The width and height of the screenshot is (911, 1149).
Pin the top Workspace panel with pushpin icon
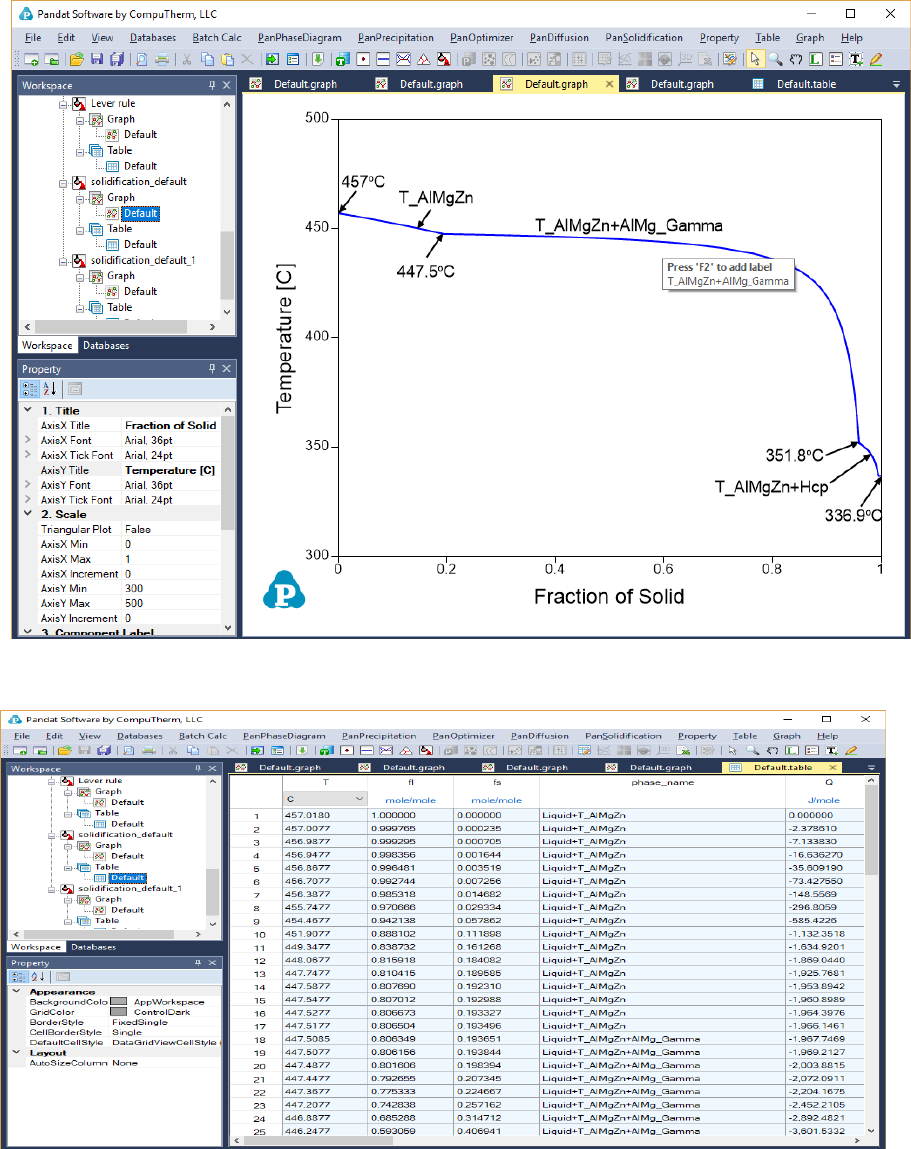click(212, 85)
